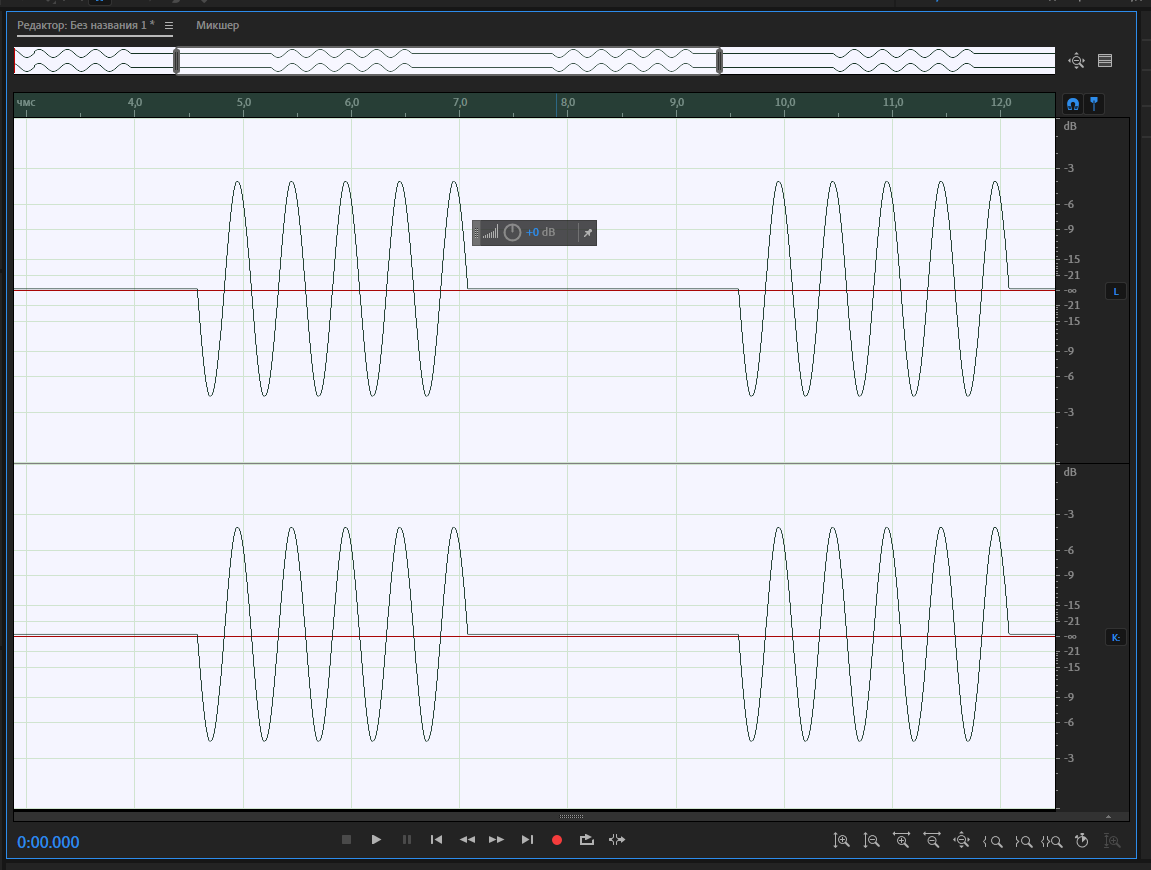Zoom out amplitude
Viewport: 1151px width, 870px height.
[x=871, y=841]
